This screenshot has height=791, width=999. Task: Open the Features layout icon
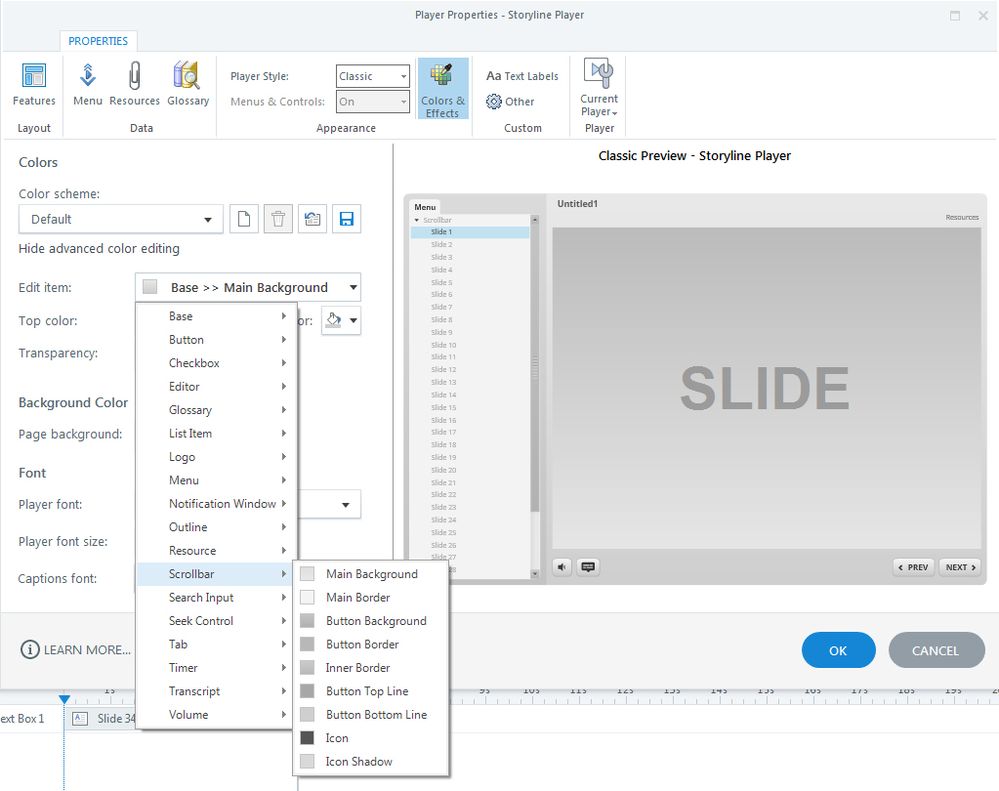(34, 84)
